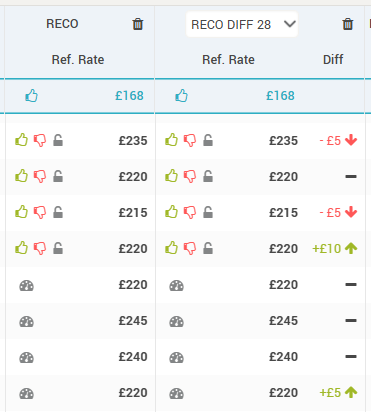This screenshot has height=412, width=371.
Task: Open the RECO DIFF 28 dropdown
Action: (242, 24)
